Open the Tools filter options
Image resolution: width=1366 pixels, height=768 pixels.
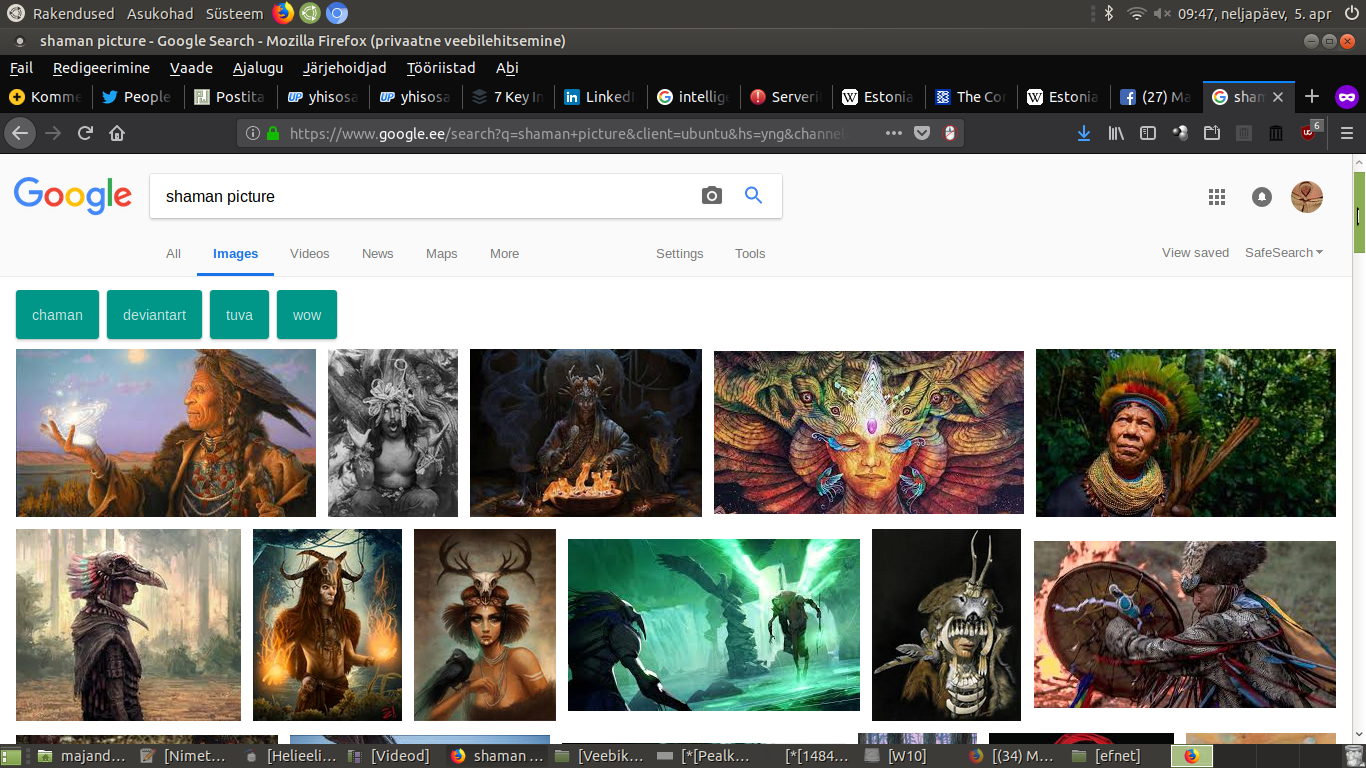(x=750, y=254)
